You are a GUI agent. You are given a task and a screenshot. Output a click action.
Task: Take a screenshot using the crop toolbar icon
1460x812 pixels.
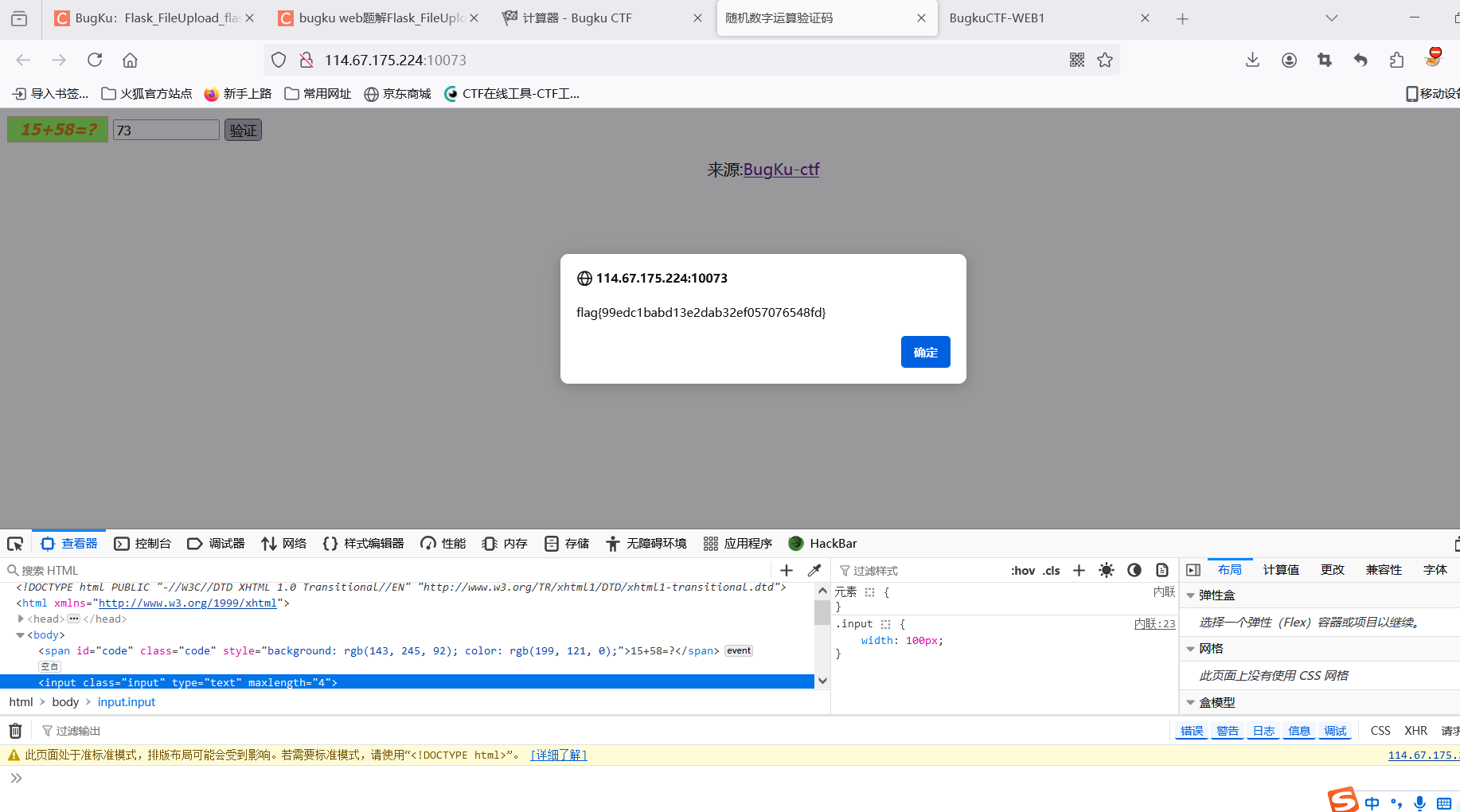[x=1324, y=60]
